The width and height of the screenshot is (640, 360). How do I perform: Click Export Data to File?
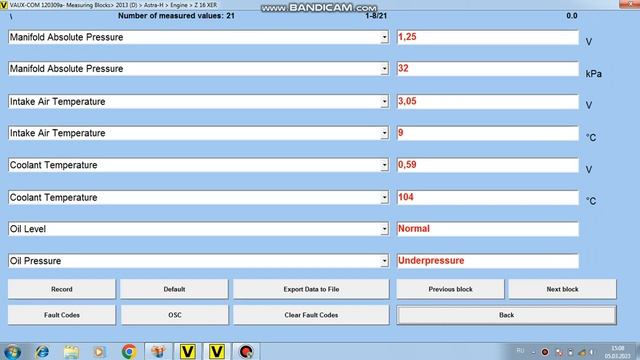coord(311,289)
